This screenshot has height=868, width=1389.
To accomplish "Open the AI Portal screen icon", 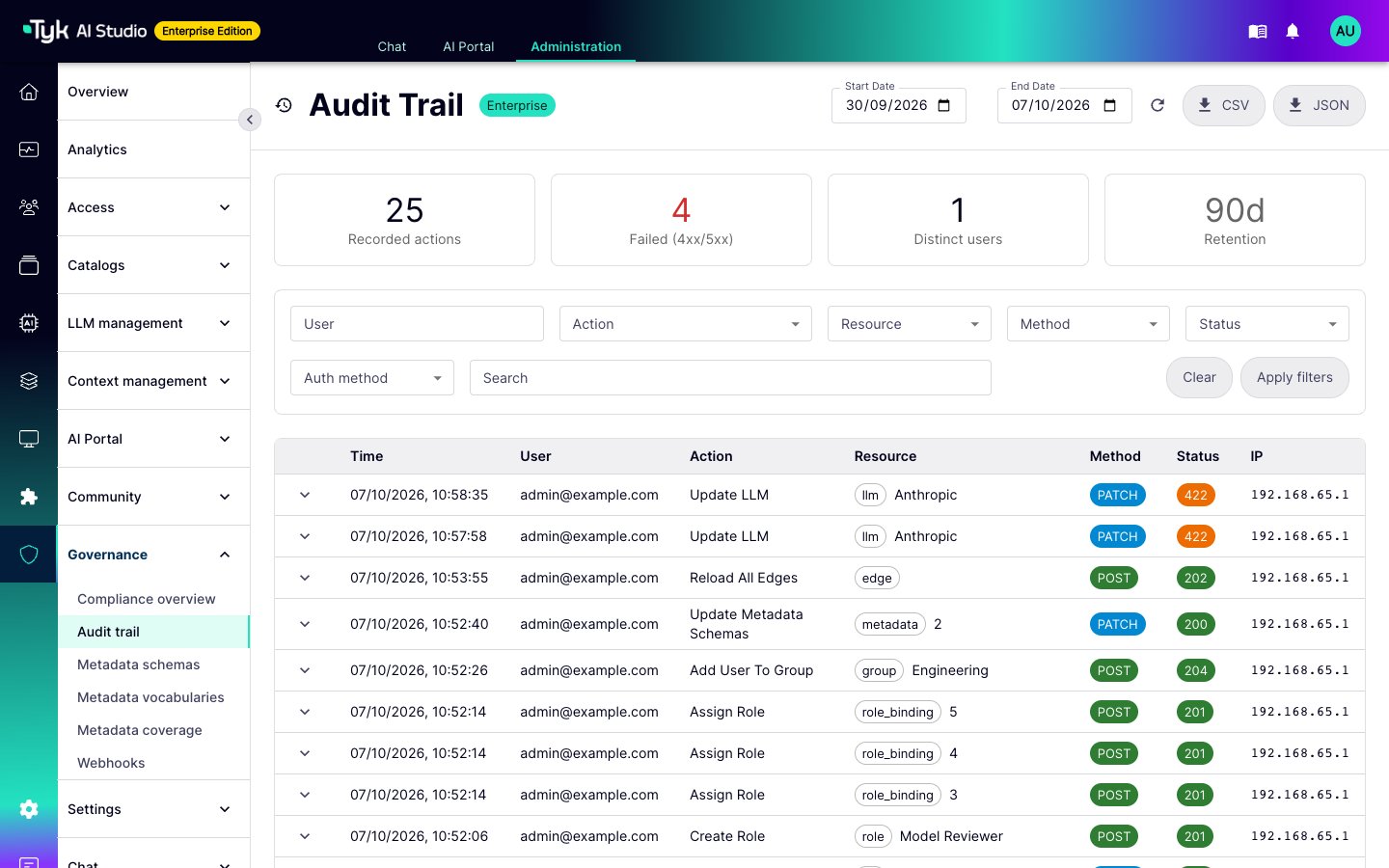I will point(29,439).
